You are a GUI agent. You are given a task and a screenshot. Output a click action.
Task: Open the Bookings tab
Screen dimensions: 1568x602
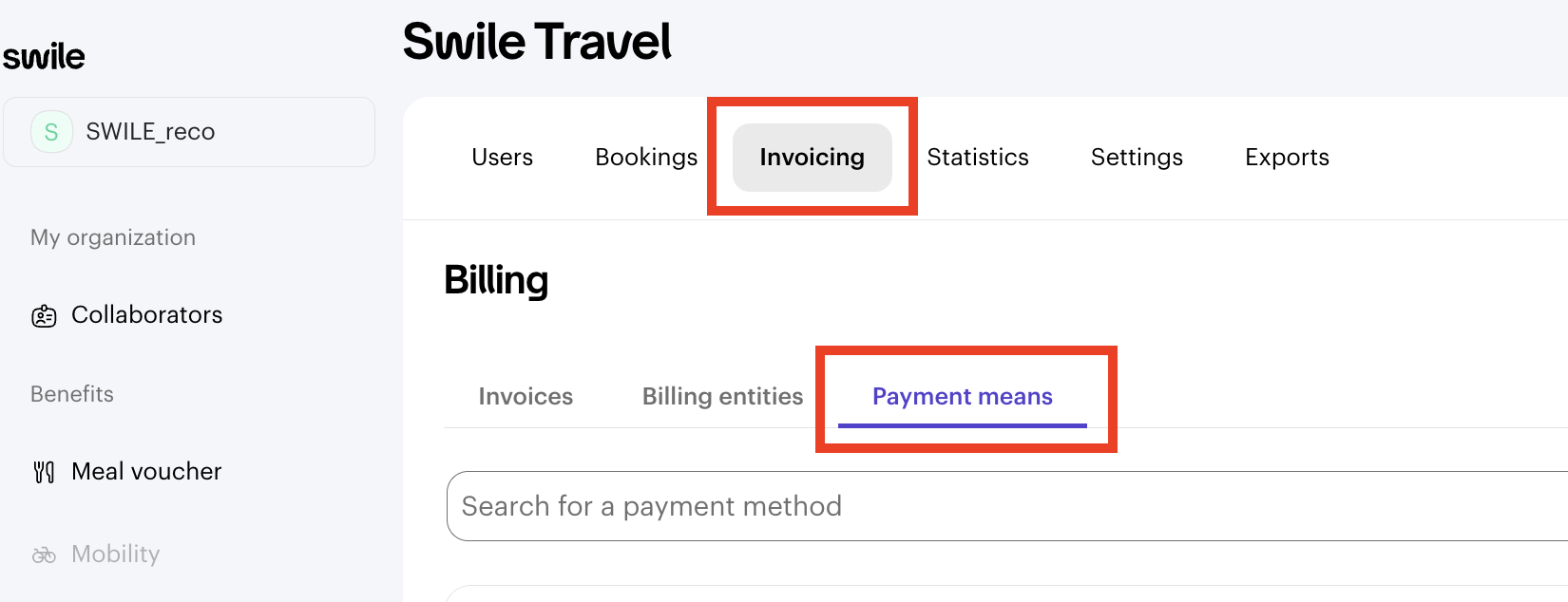click(x=646, y=158)
